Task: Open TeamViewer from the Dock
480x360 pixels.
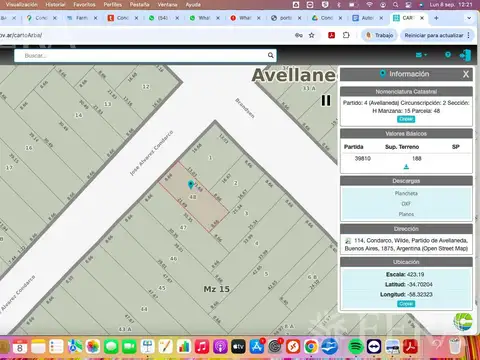Action: (374, 347)
